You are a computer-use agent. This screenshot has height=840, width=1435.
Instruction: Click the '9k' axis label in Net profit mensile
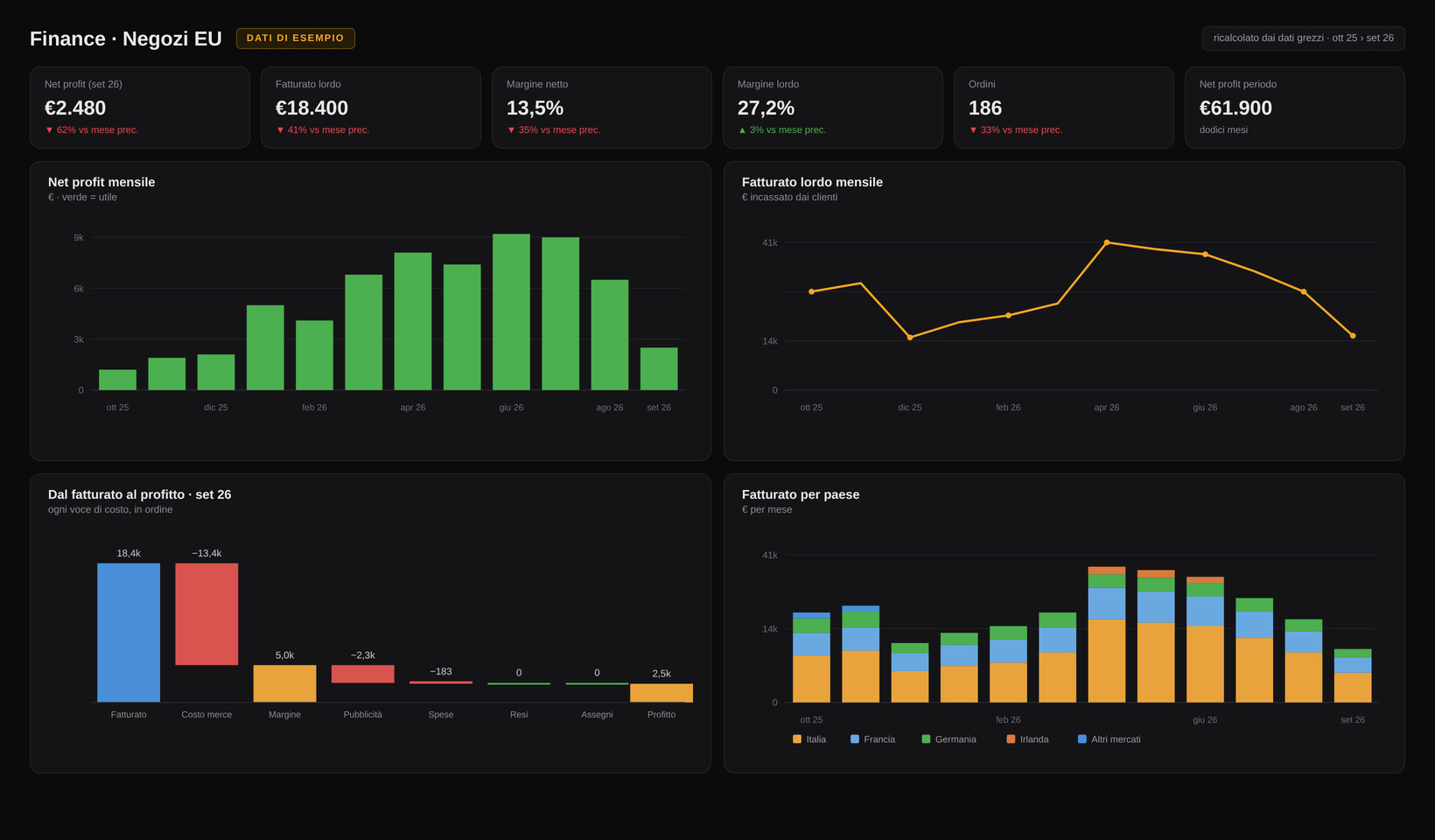[79, 238]
